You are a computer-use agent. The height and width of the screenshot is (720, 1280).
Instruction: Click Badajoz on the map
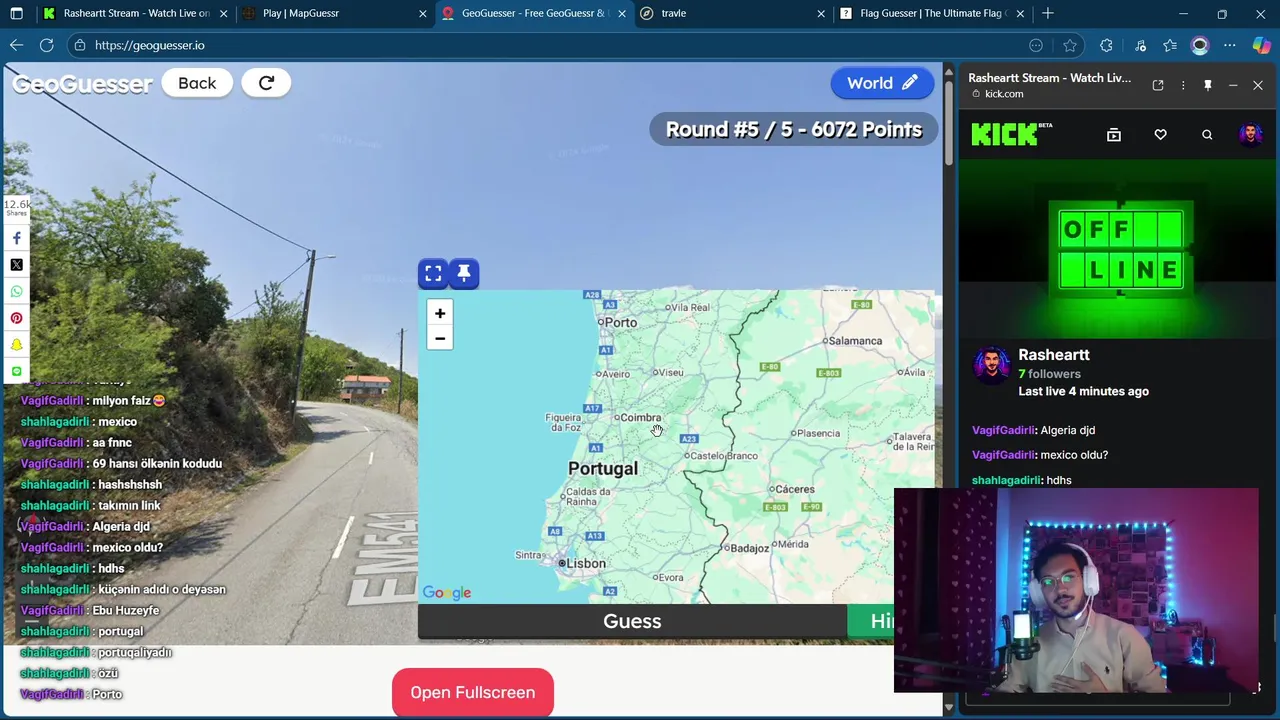[750, 548]
